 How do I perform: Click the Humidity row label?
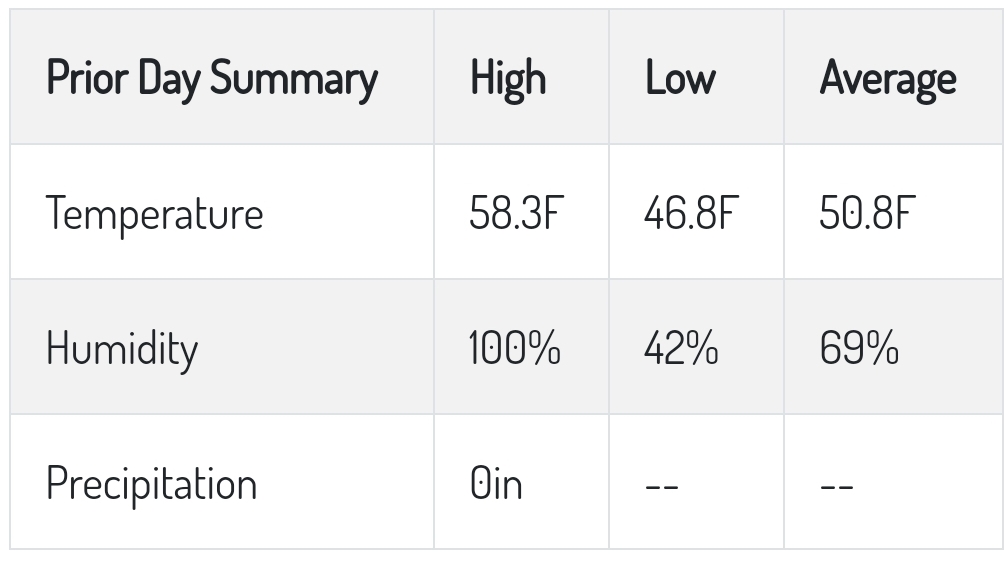click(122, 349)
